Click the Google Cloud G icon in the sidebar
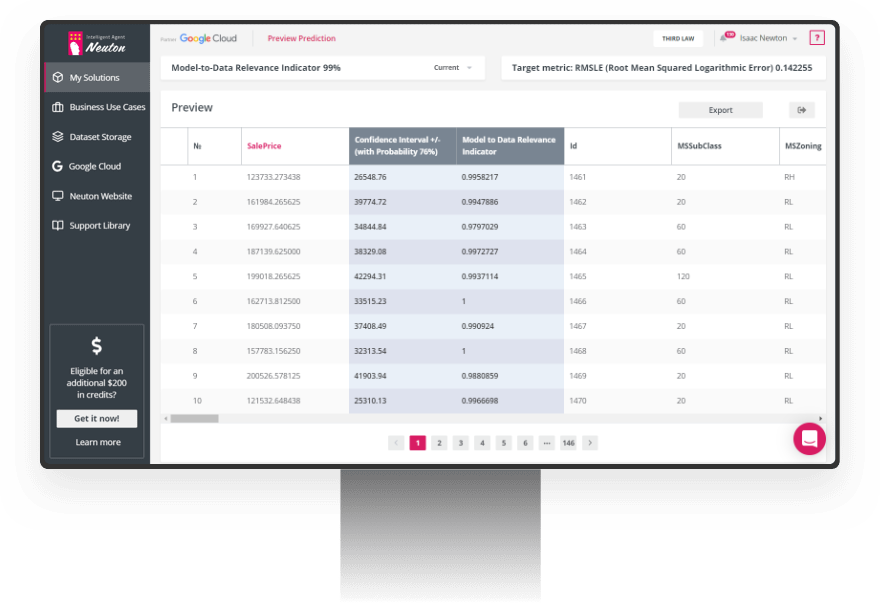This screenshot has width=880, height=604. point(57,166)
